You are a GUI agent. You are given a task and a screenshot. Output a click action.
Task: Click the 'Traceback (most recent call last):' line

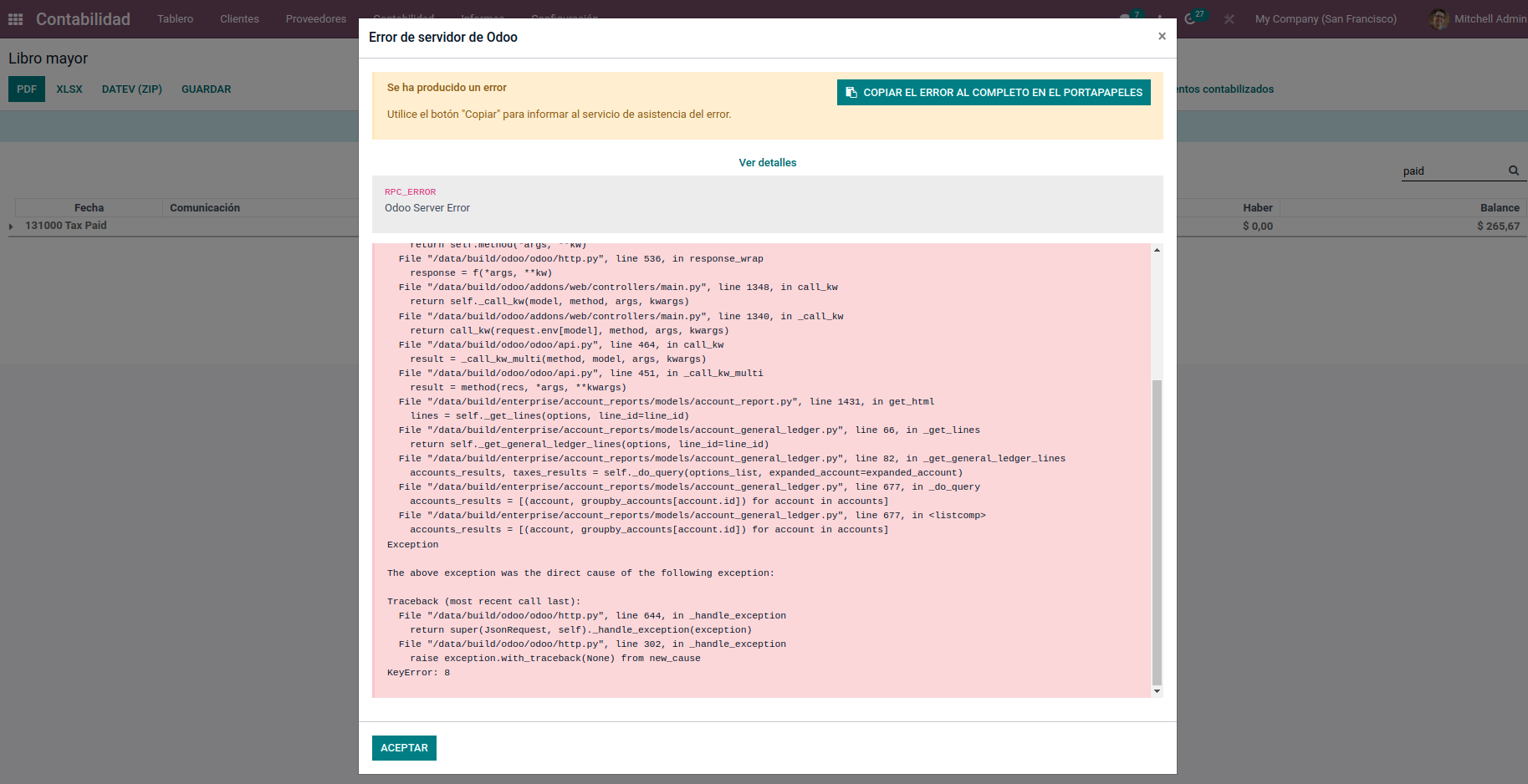point(483,602)
